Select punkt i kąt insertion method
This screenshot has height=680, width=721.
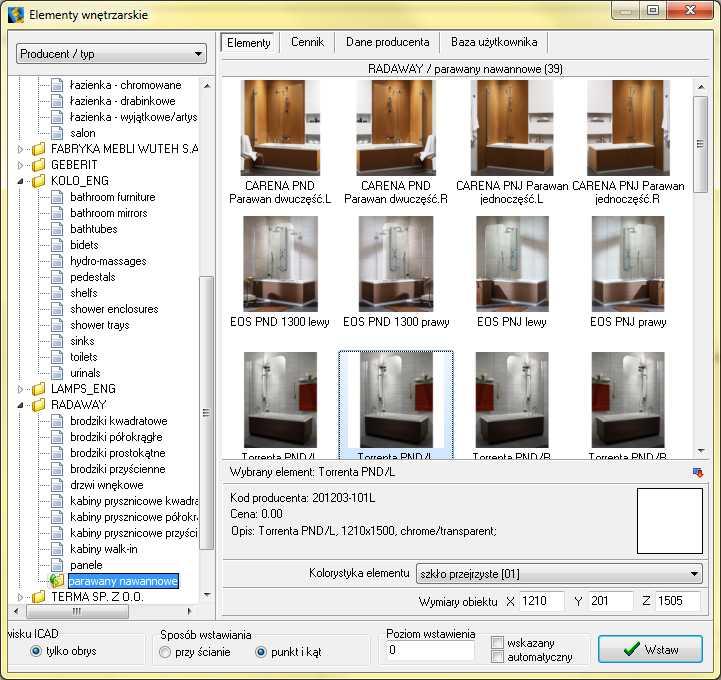[261, 652]
